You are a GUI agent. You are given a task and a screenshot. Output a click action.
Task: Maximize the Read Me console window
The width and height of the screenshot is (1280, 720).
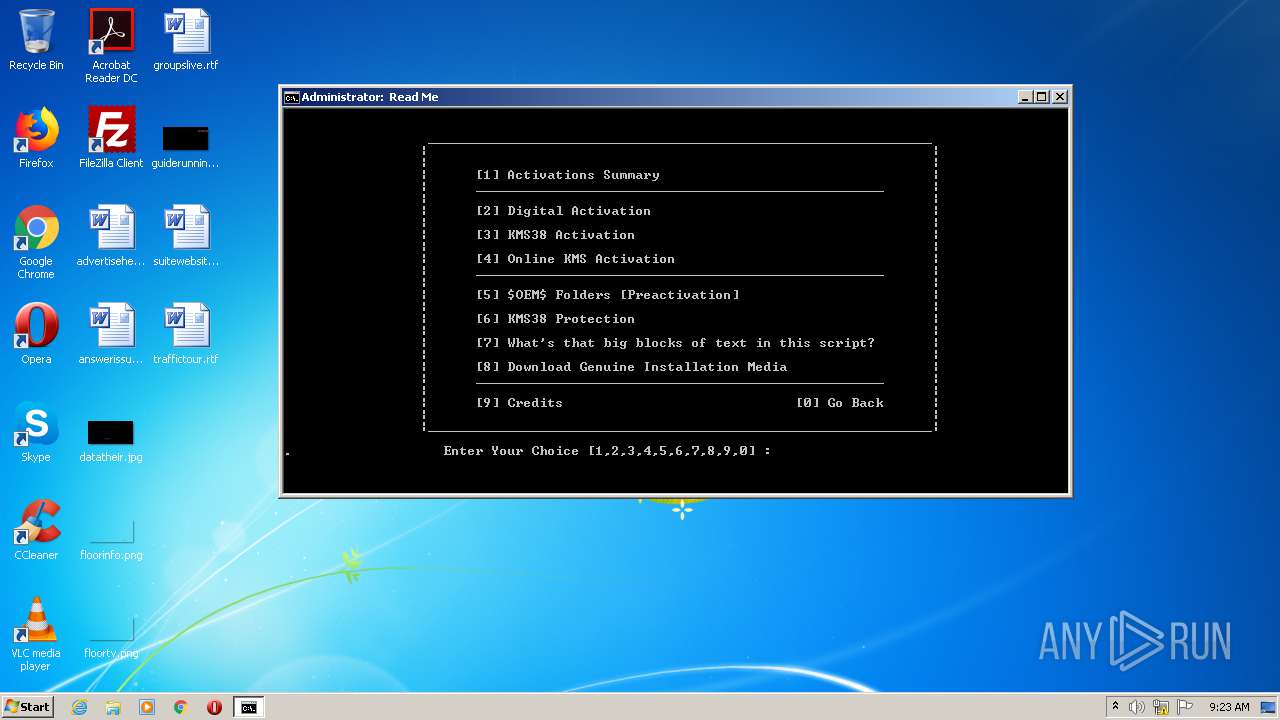(x=1042, y=97)
